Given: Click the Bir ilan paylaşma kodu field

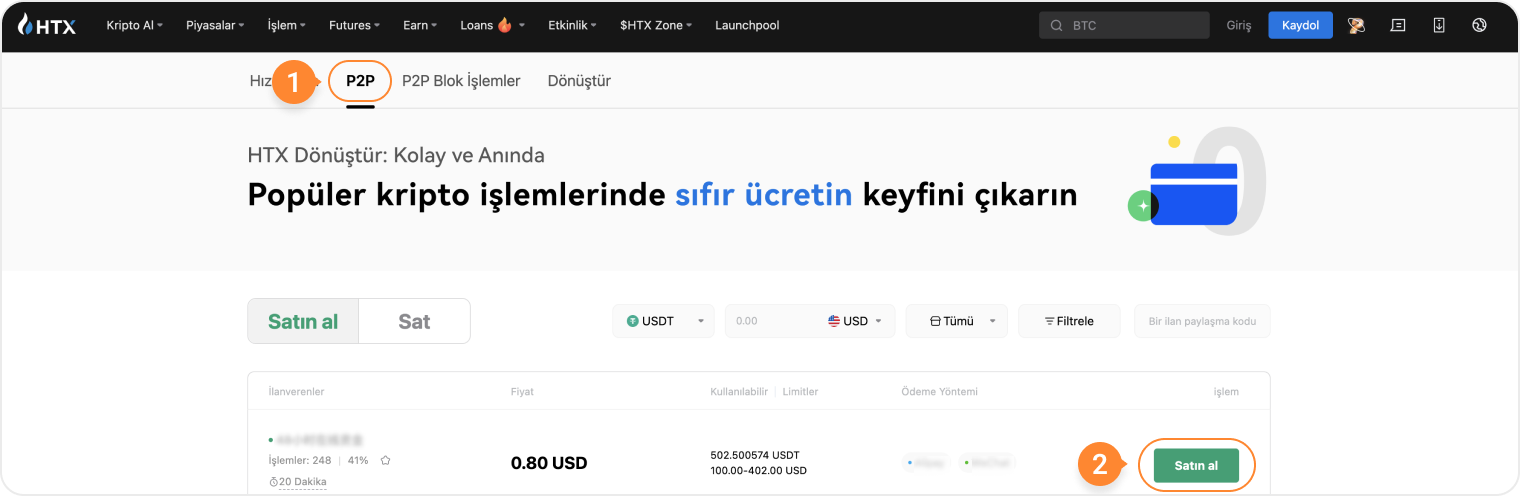Looking at the screenshot, I should tap(1202, 321).
